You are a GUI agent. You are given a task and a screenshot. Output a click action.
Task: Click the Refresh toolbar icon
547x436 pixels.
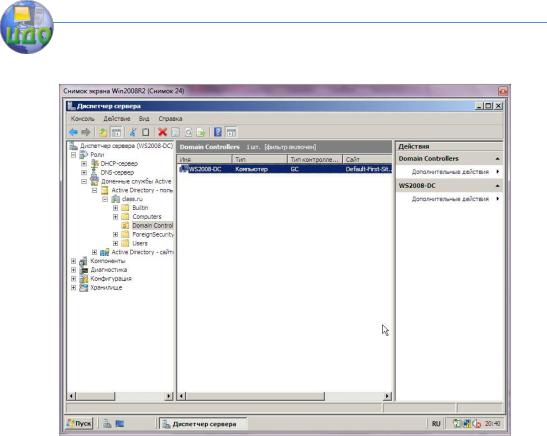[188, 132]
